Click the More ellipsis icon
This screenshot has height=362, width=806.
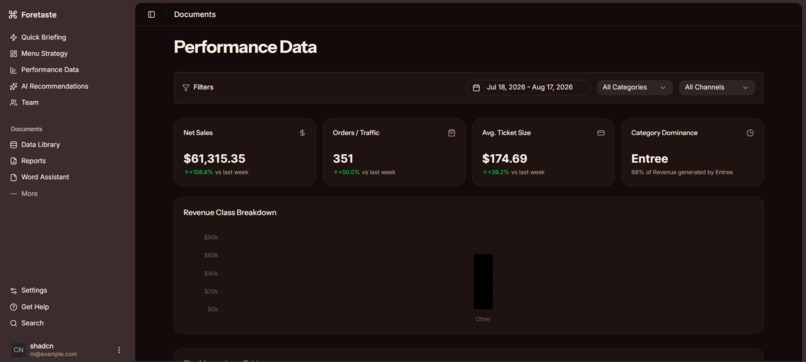[x=13, y=194]
